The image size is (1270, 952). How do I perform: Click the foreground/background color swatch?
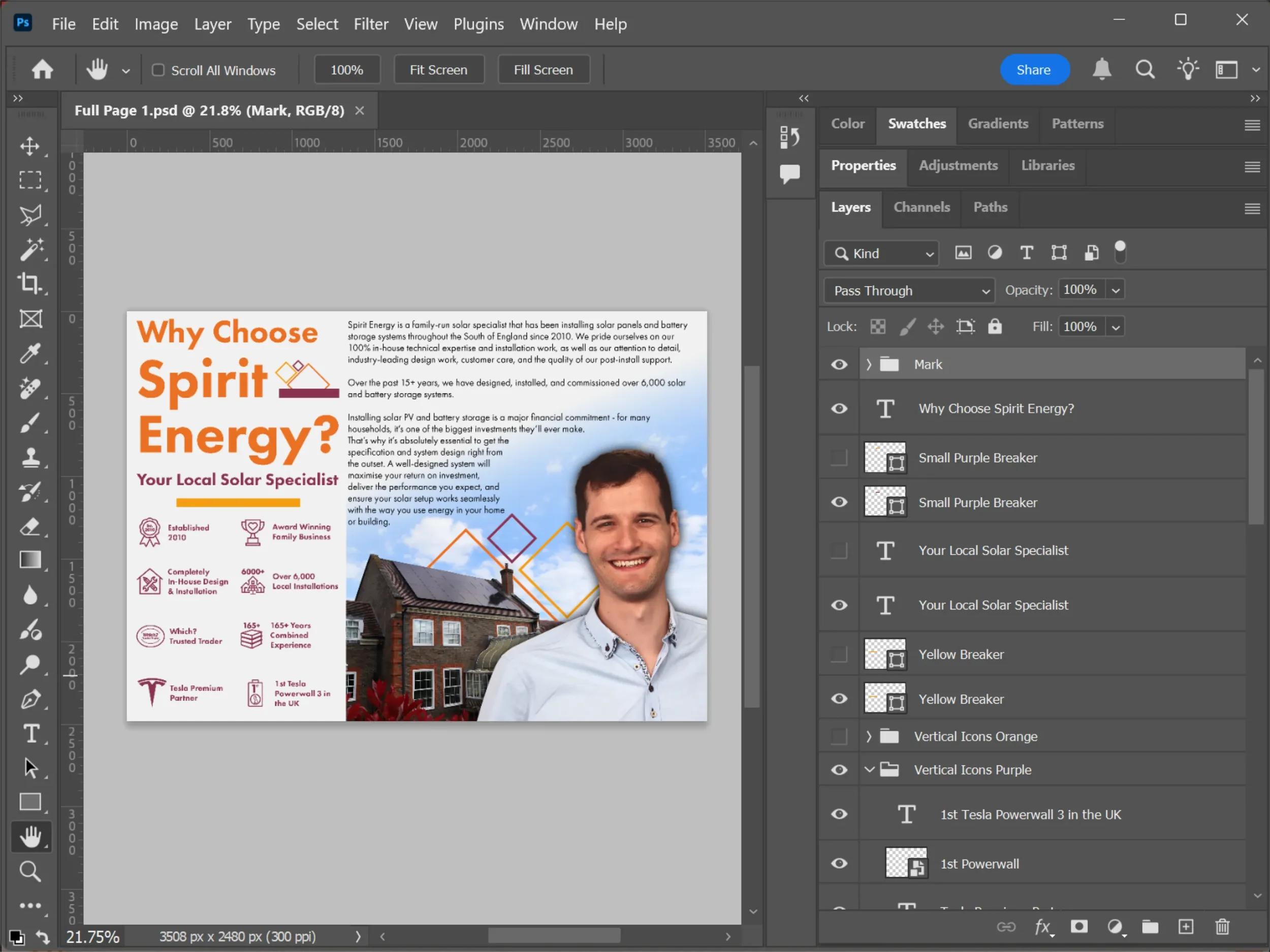click(x=17, y=937)
